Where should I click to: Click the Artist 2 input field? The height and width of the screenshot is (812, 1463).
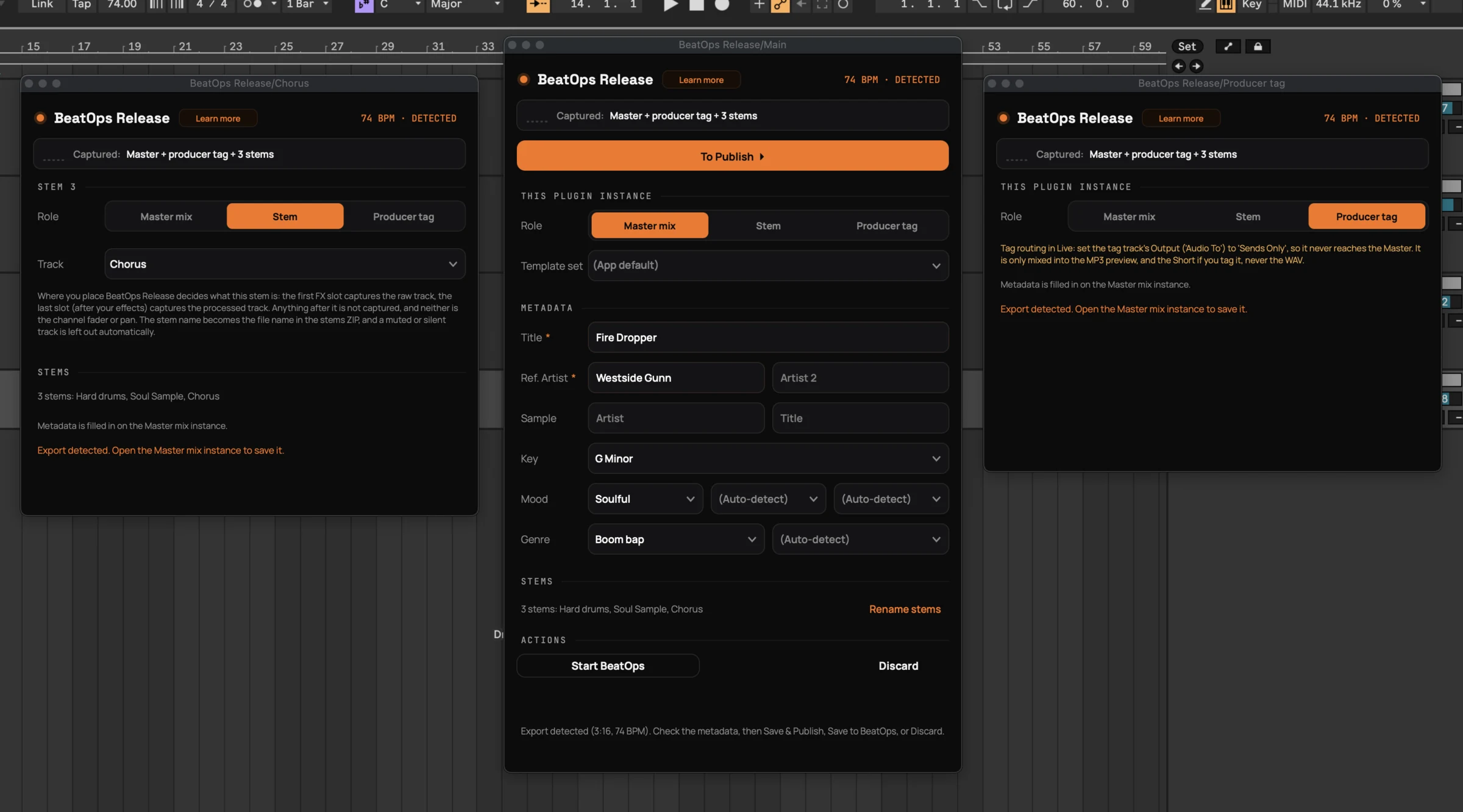click(x=860, y=378)
